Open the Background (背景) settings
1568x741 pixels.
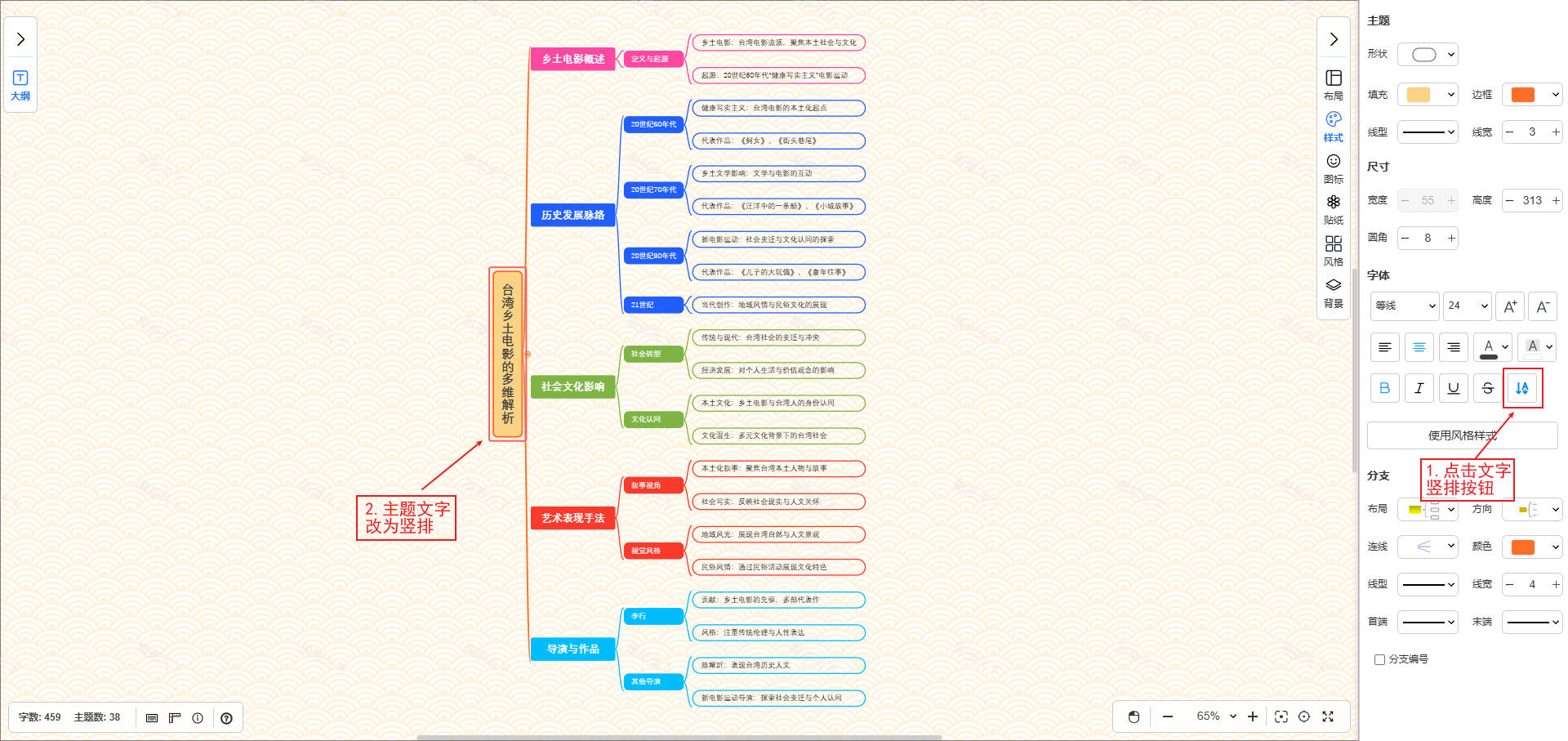pyautogui.click(x=1333, y=292)
